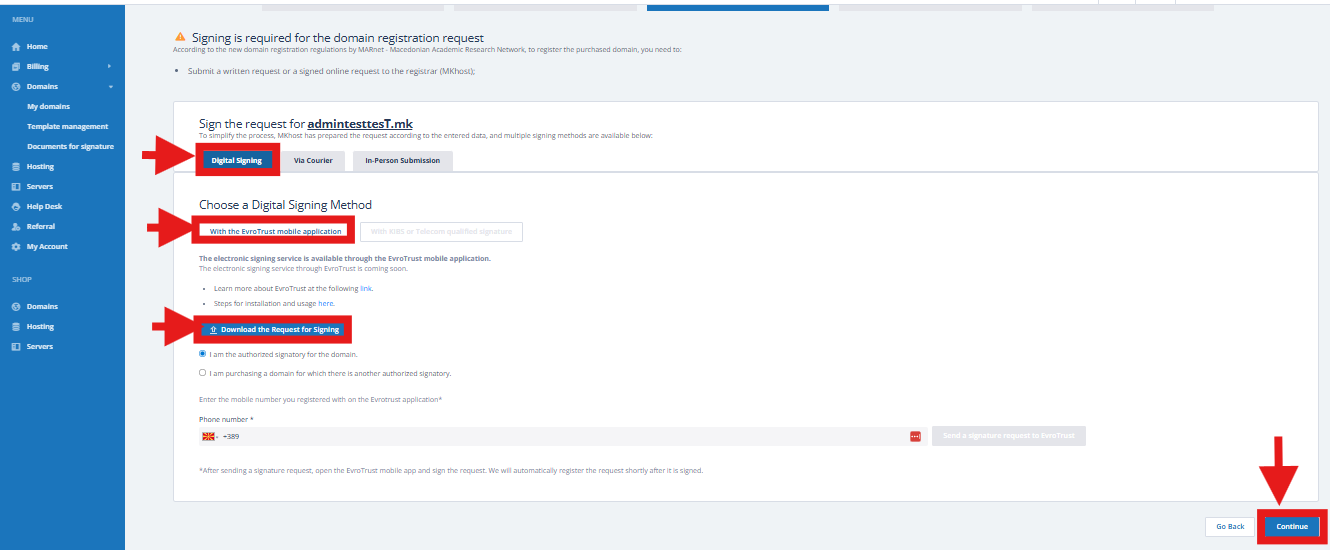Go to Home menu item
Viewport: 1330px width, 550px height.
coord(37,47)
